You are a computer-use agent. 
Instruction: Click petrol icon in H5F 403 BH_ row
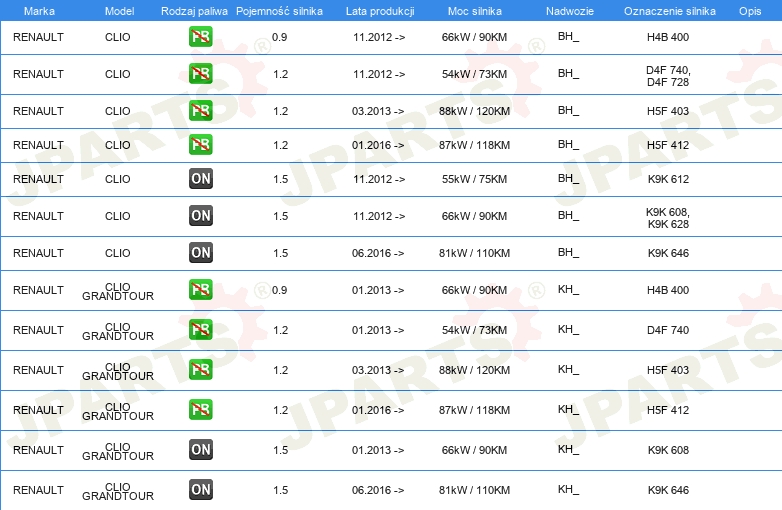click(200, 111)
